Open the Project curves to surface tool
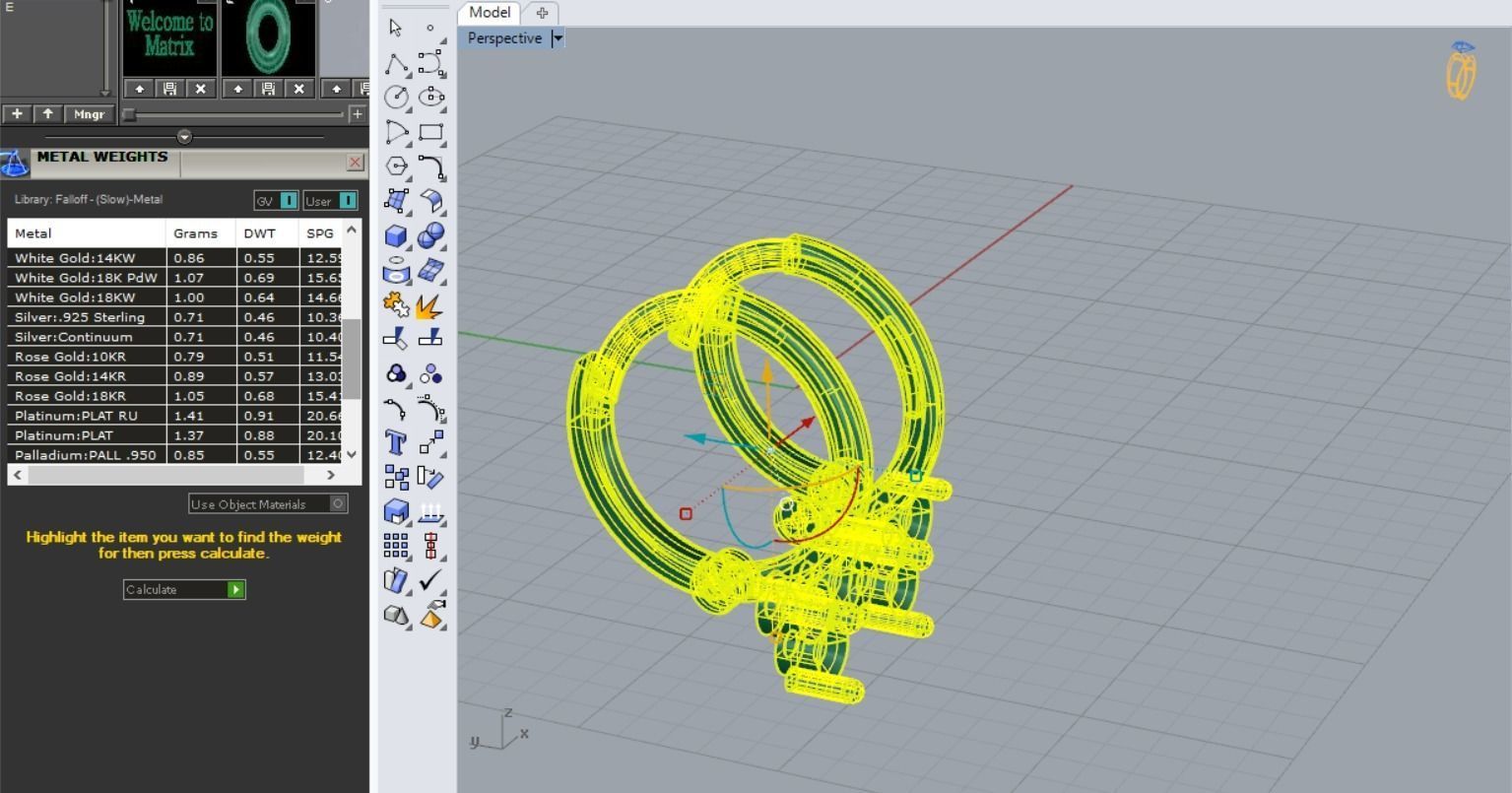1512x793 pixels. point(430,511)
